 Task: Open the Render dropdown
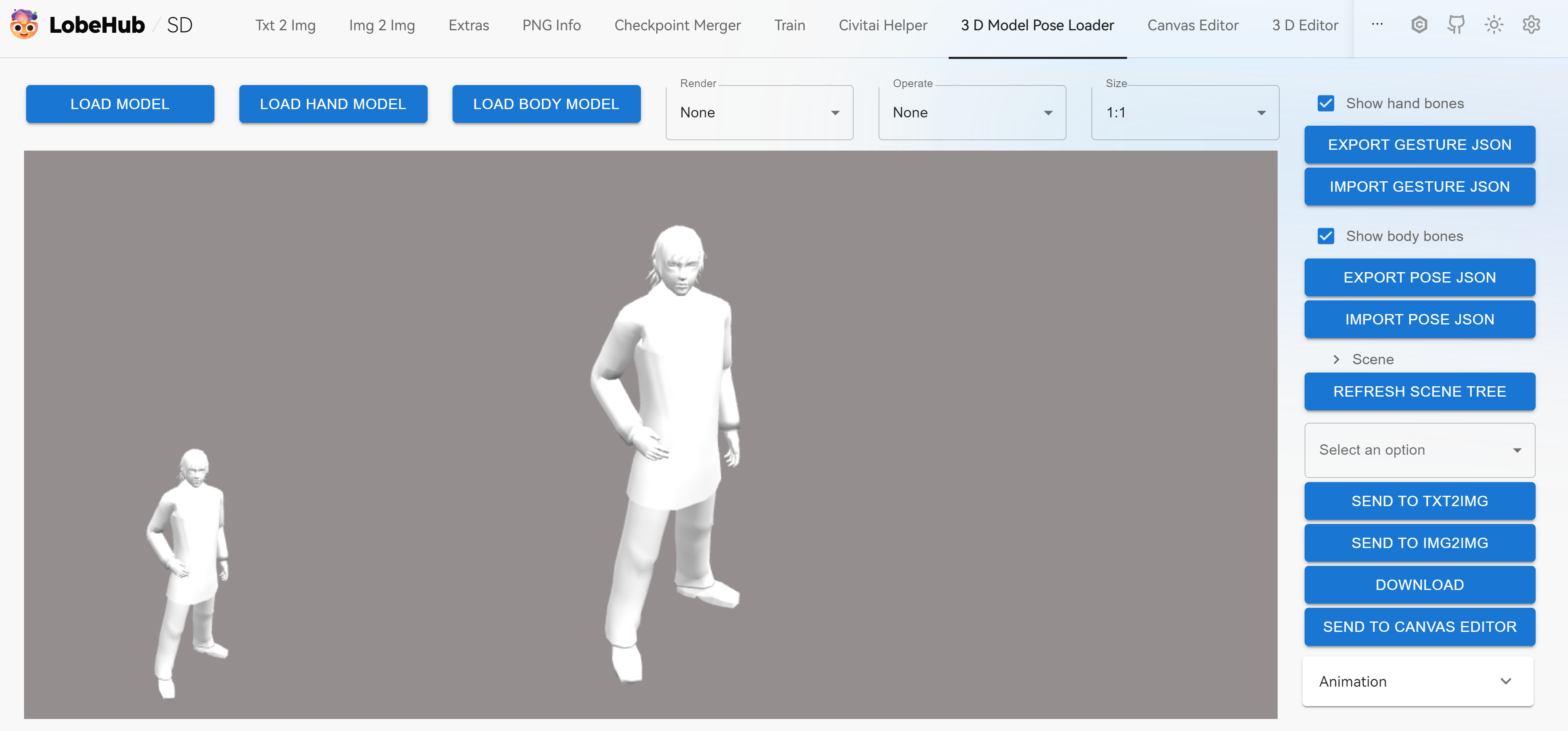759,112
